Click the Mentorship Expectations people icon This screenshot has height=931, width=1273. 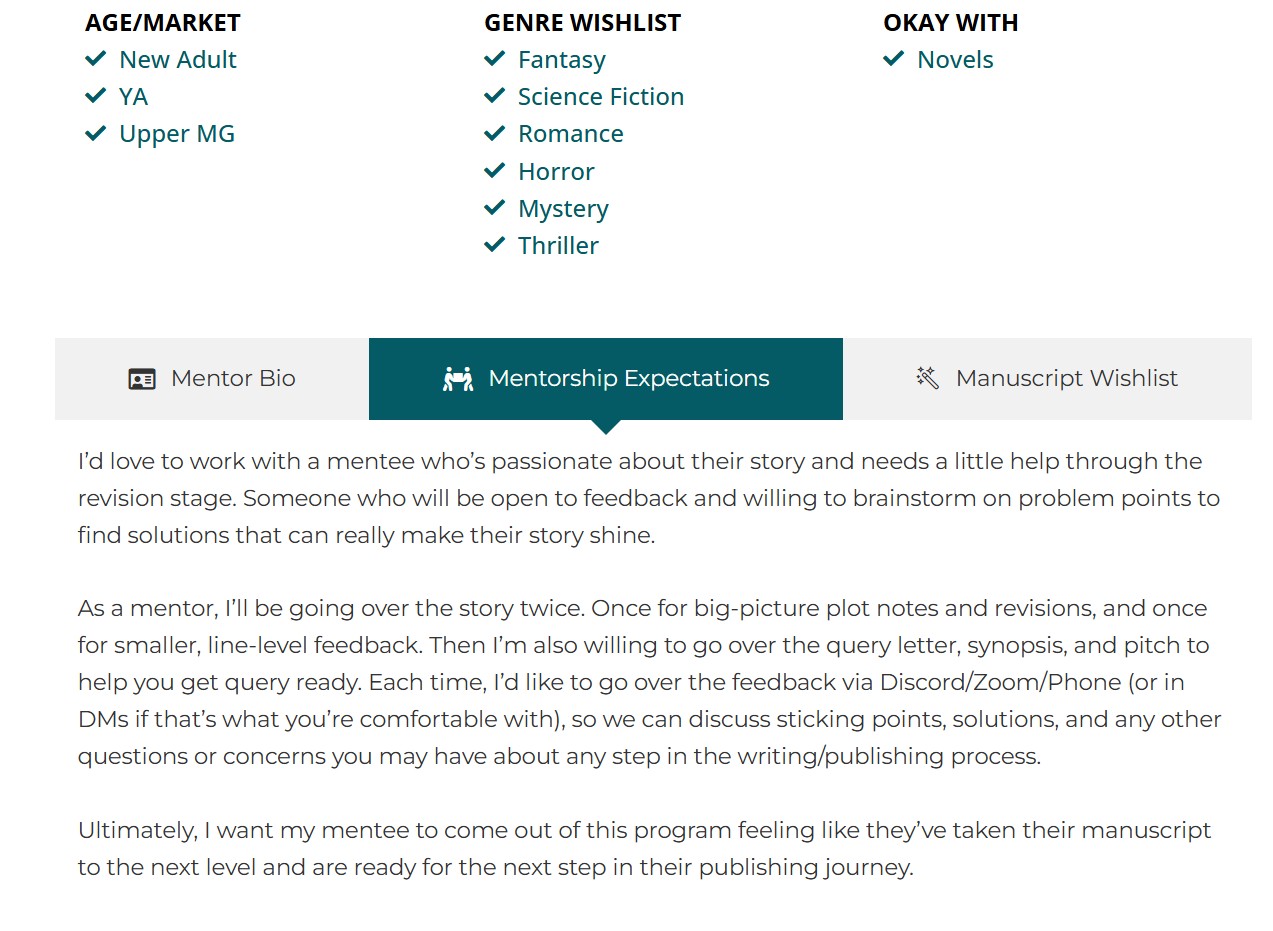point(458,379)
